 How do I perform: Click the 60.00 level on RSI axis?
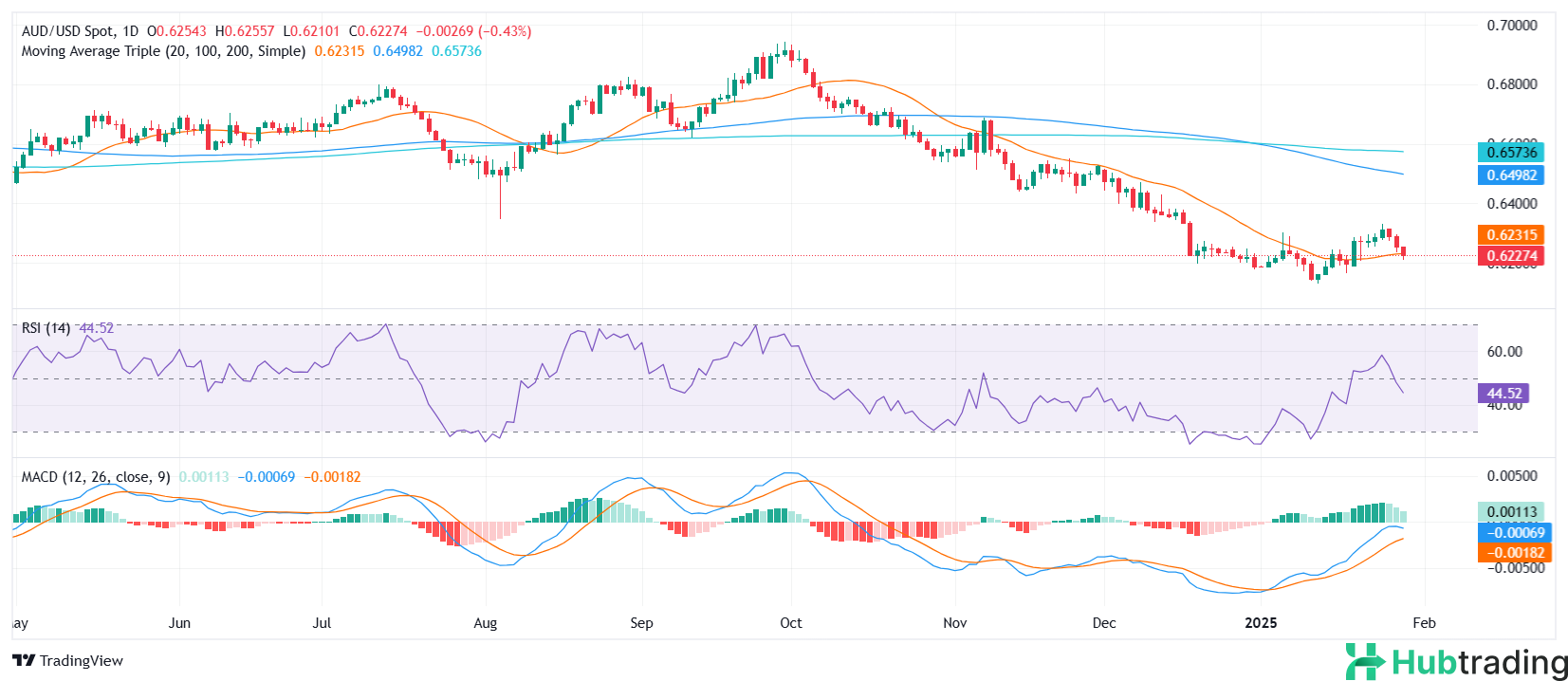[x=1503, y=352]
